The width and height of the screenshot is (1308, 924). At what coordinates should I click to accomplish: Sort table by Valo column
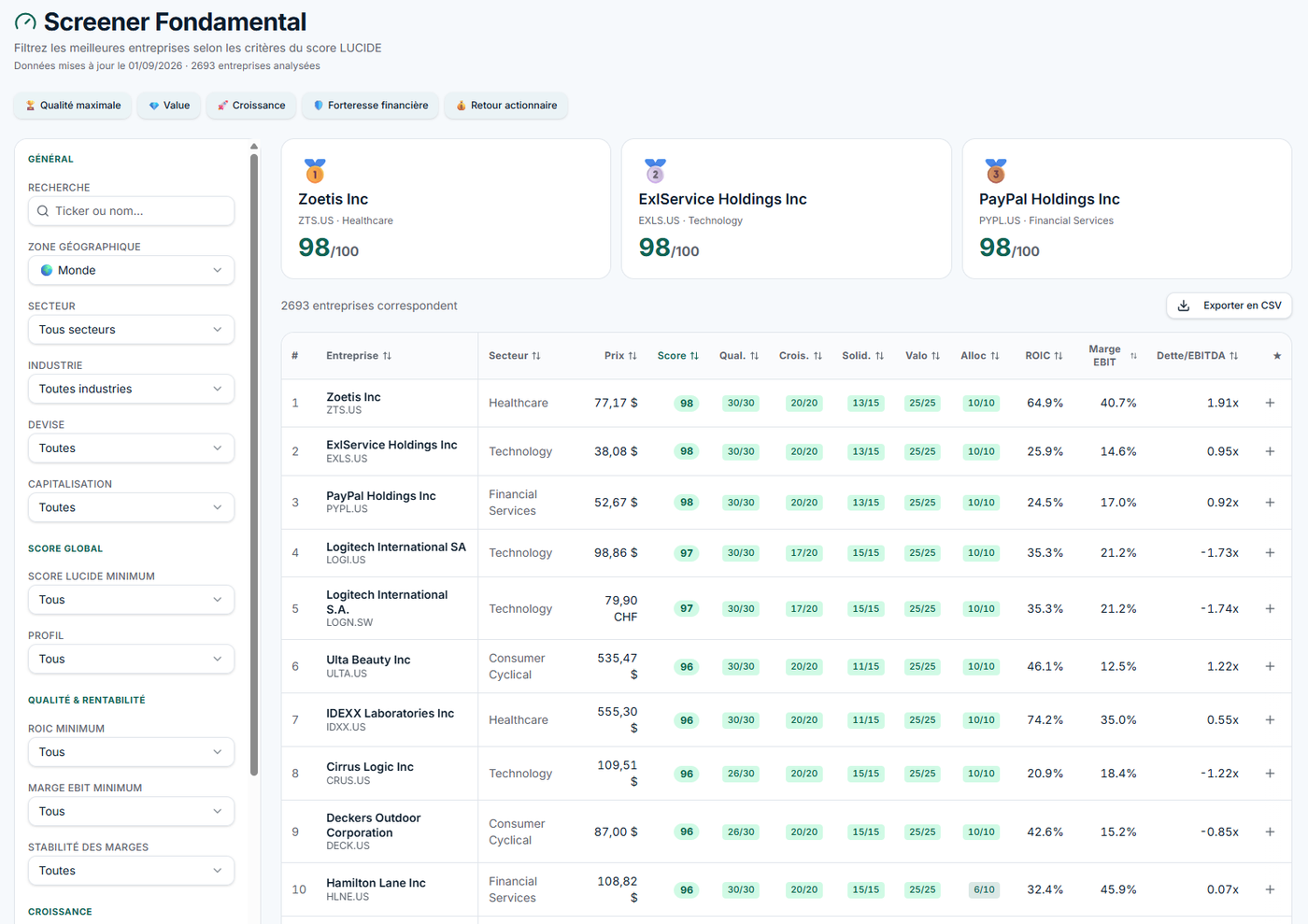[x=923, y=356]
